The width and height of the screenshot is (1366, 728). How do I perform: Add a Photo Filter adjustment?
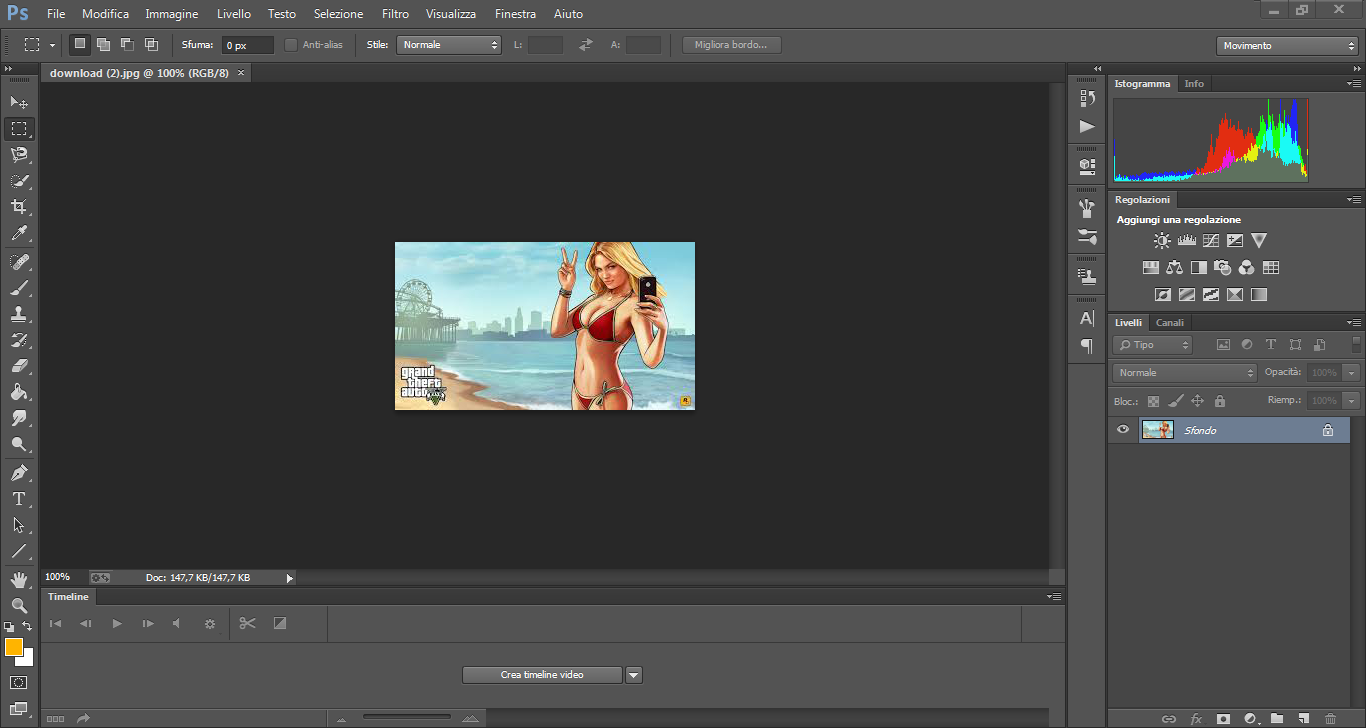pyautogui.click(x=1222, y=267)
